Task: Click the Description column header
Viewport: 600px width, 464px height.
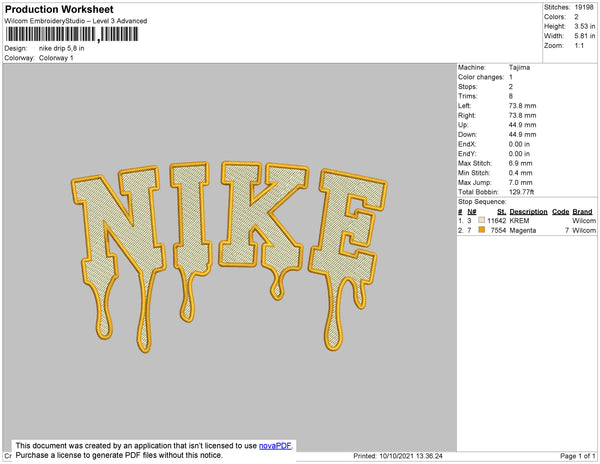Action: pos(528,212)
